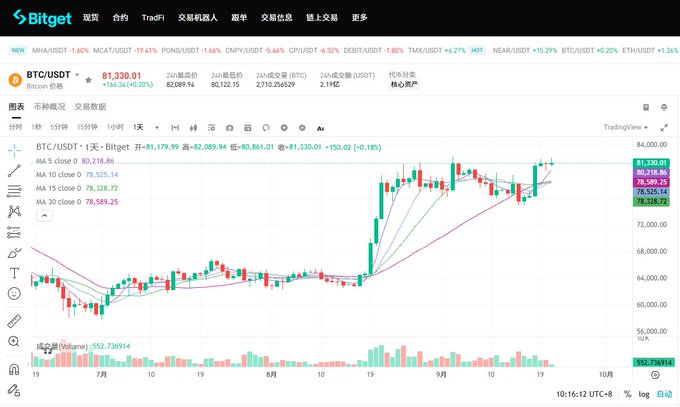The height and width of the screenshot is (407, 680).
Task: Toggle 自动 auto scale
Action: (x=664, y=394)
